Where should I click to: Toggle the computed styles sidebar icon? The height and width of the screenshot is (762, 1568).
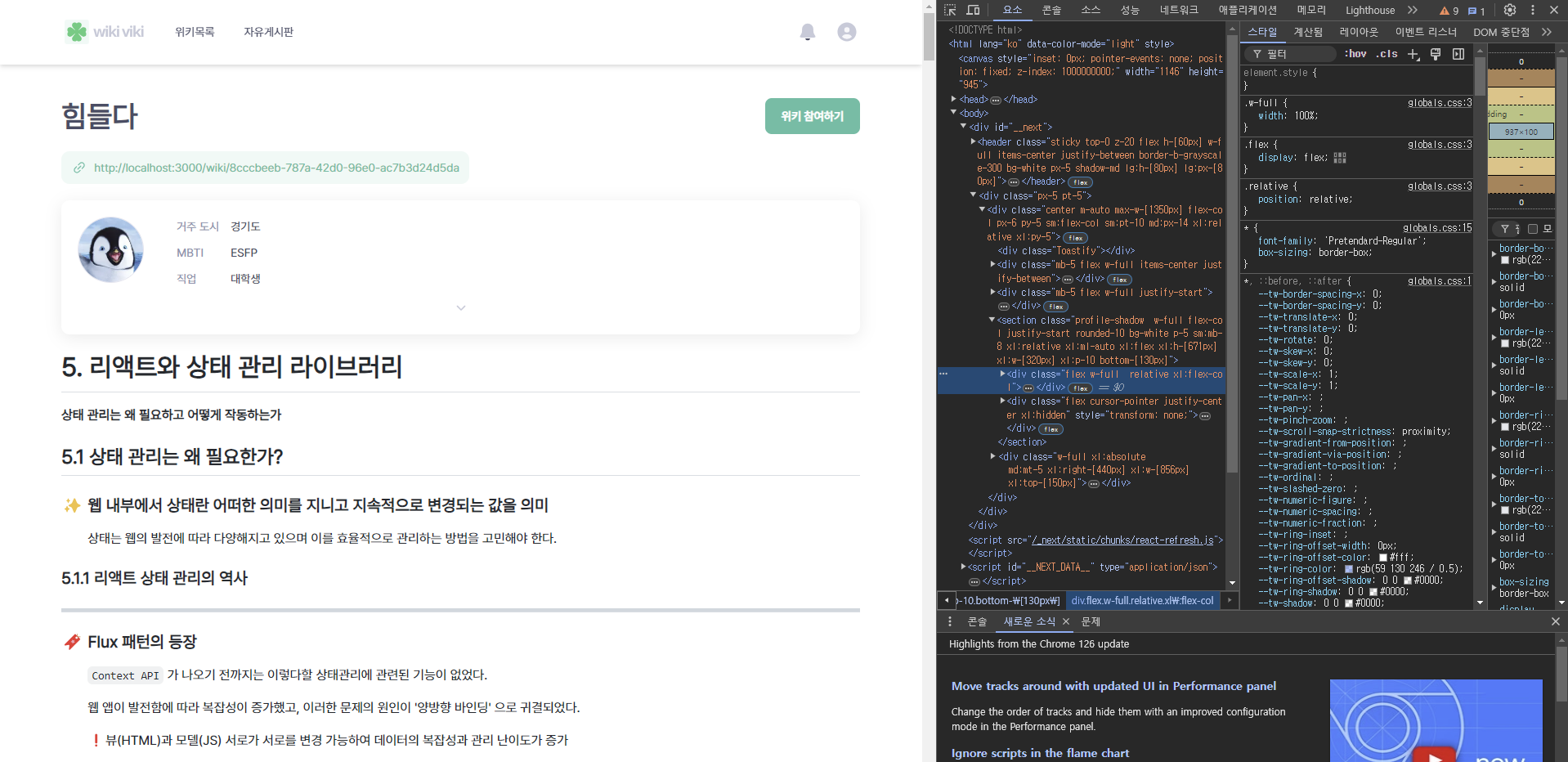click(1458, 54)
